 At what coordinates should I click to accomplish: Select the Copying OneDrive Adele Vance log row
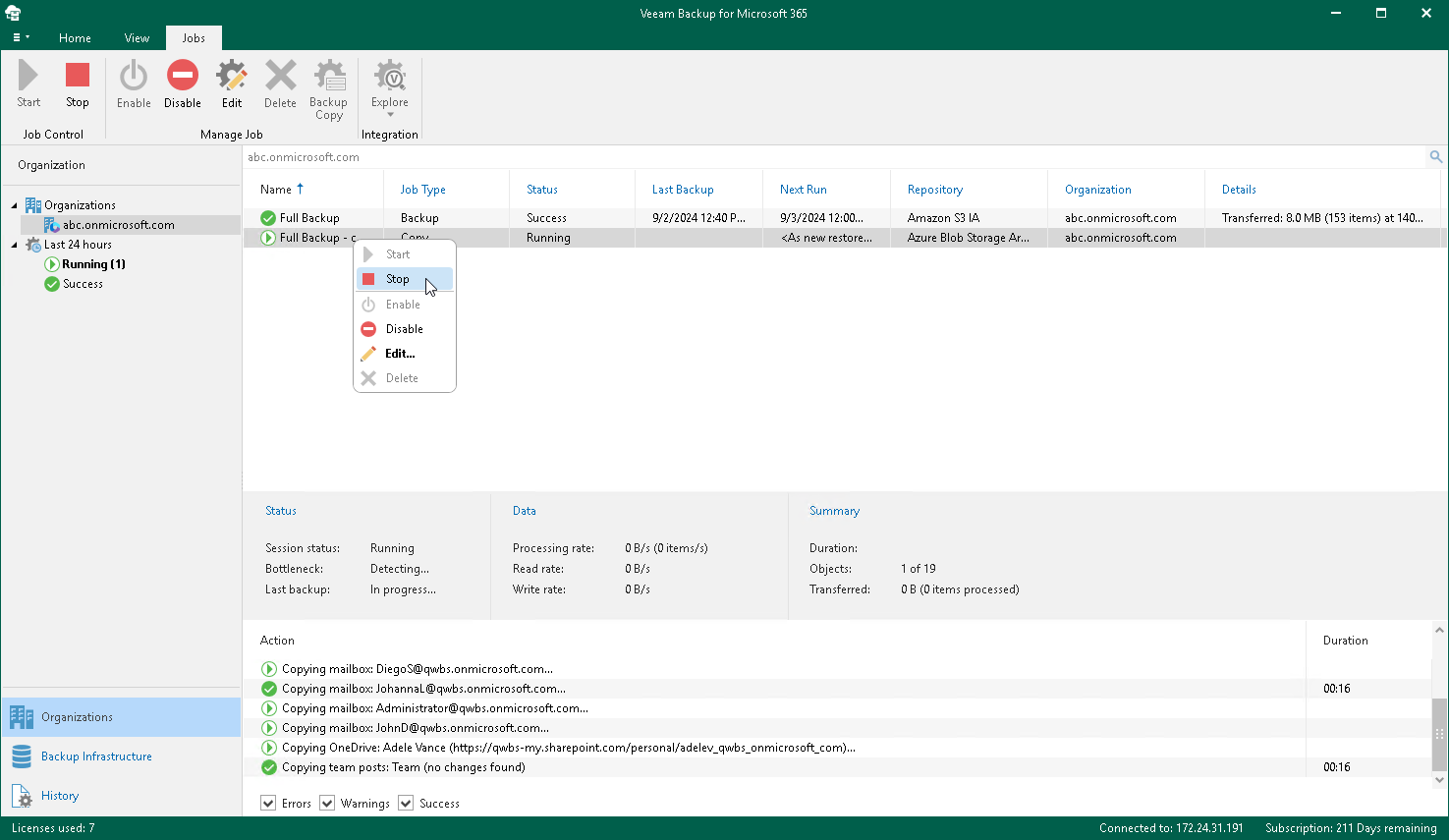click(x=837, y=748)
